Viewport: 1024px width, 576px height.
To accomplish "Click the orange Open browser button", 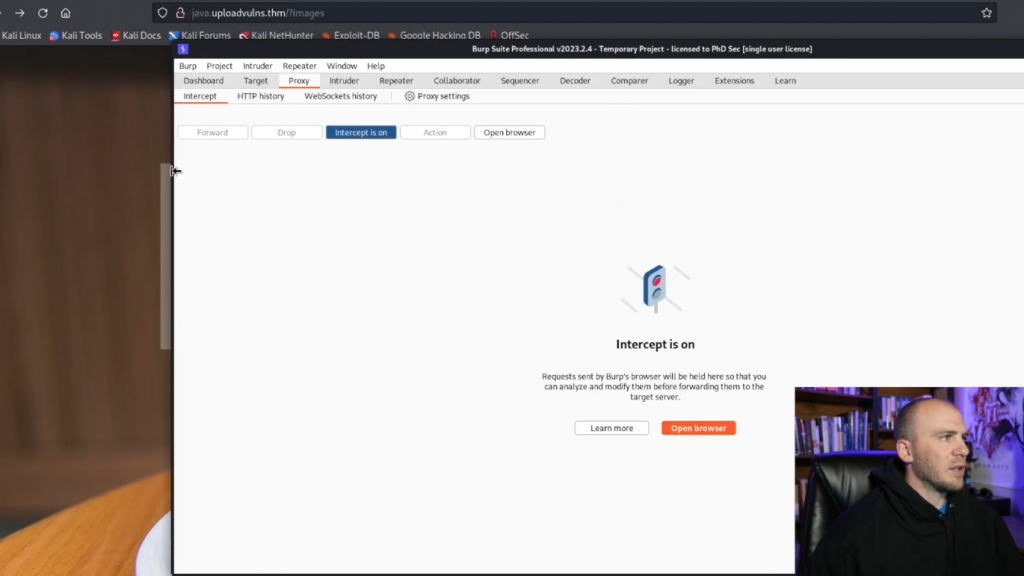I will click(698, 428).
